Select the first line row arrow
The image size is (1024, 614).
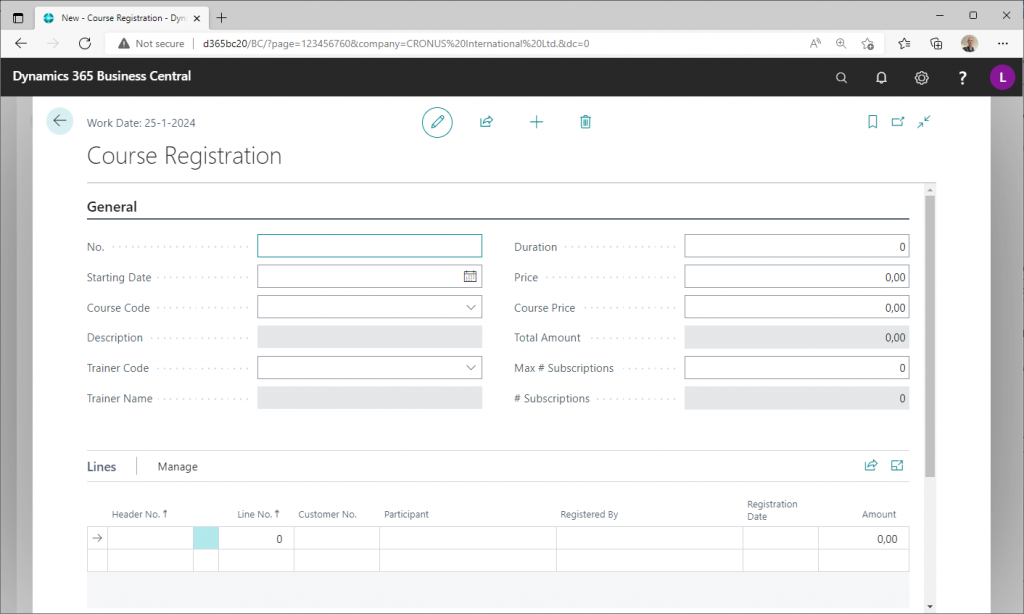[x=97, y=538]
